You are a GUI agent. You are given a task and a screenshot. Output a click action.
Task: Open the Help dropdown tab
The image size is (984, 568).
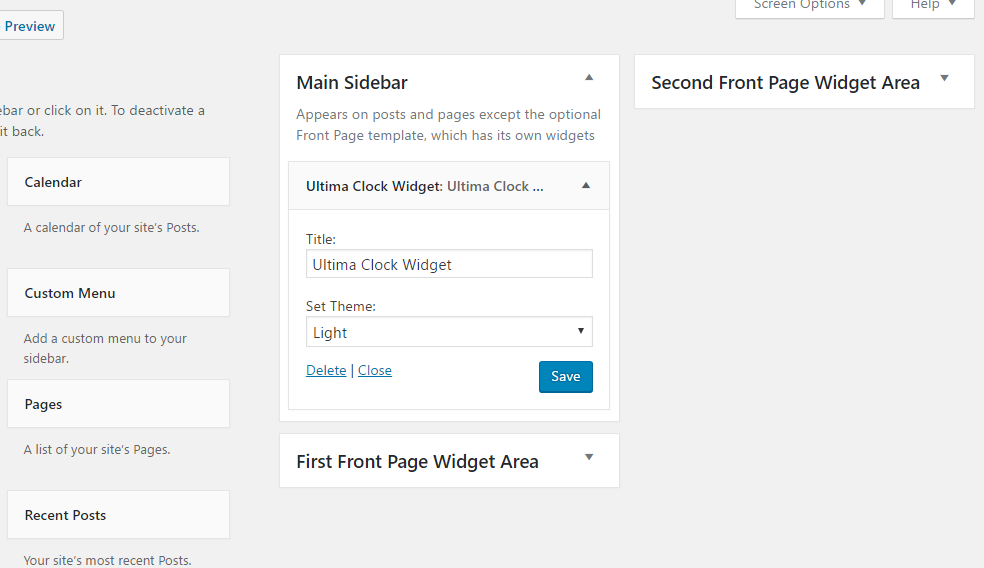point(933,6)
